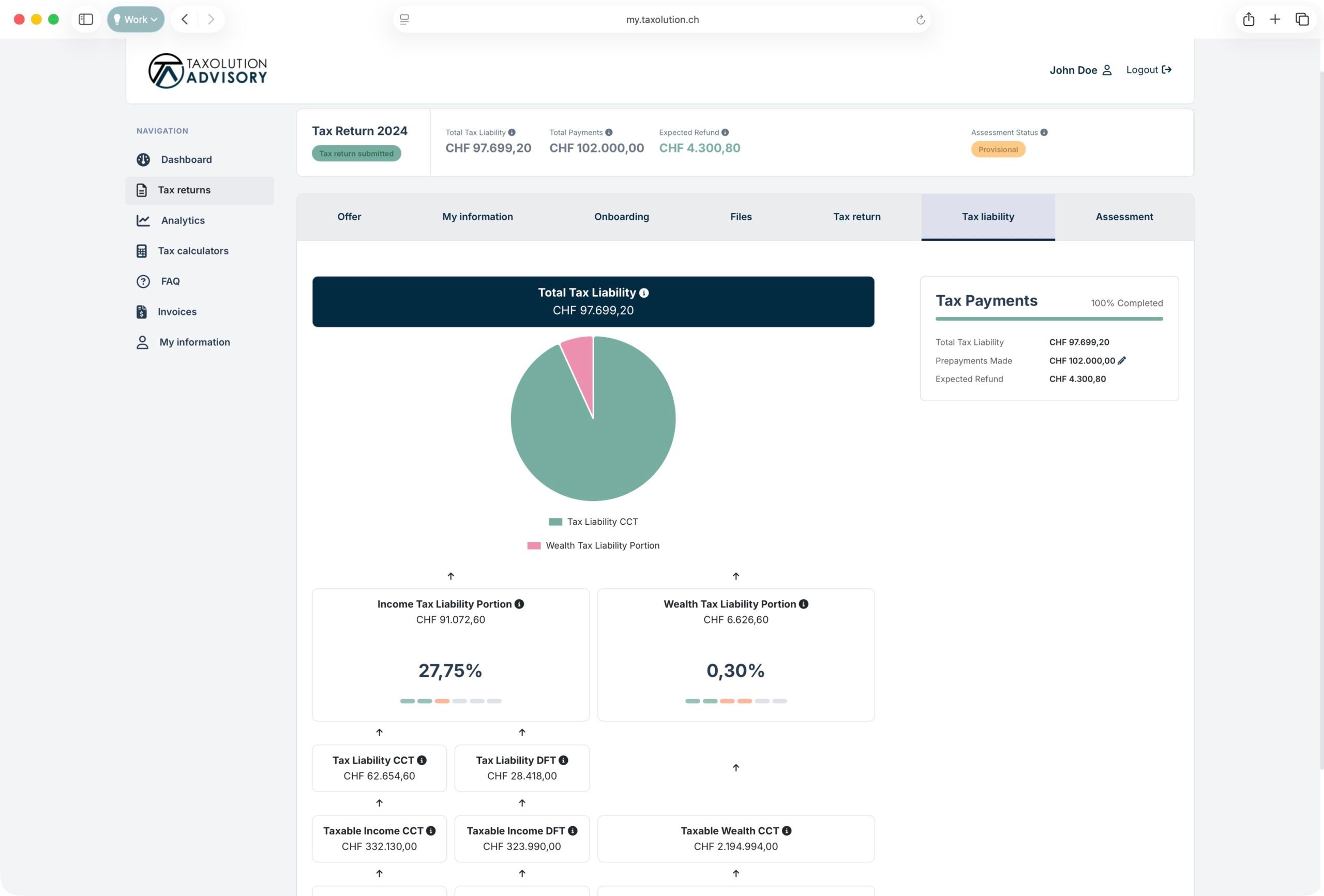Switch to the Assessment tab
Screen dimensions: 1324x896
click(1123, 217)
